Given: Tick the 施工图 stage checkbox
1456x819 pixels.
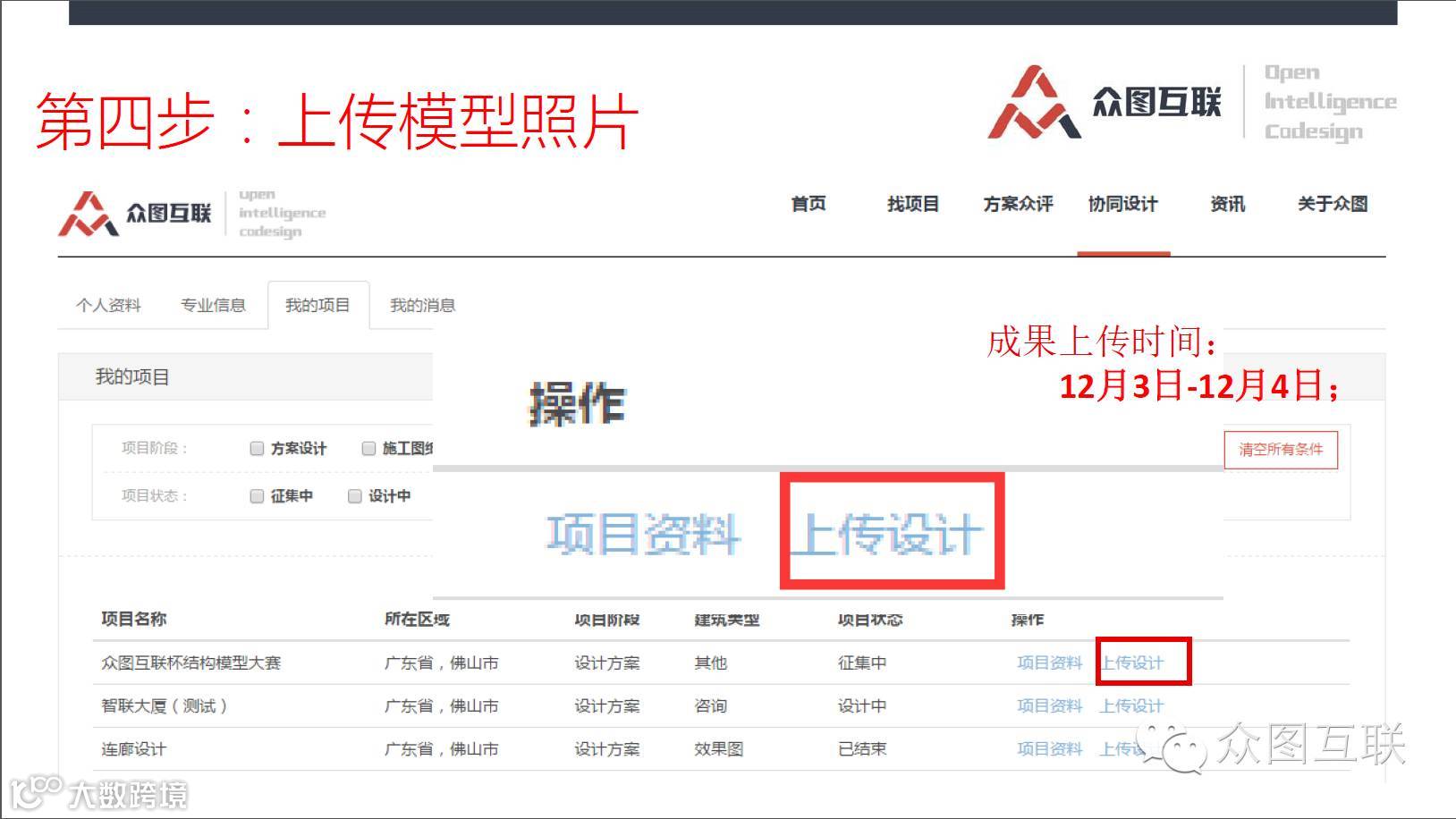Looking at the screenshot, I should point(368,449).
